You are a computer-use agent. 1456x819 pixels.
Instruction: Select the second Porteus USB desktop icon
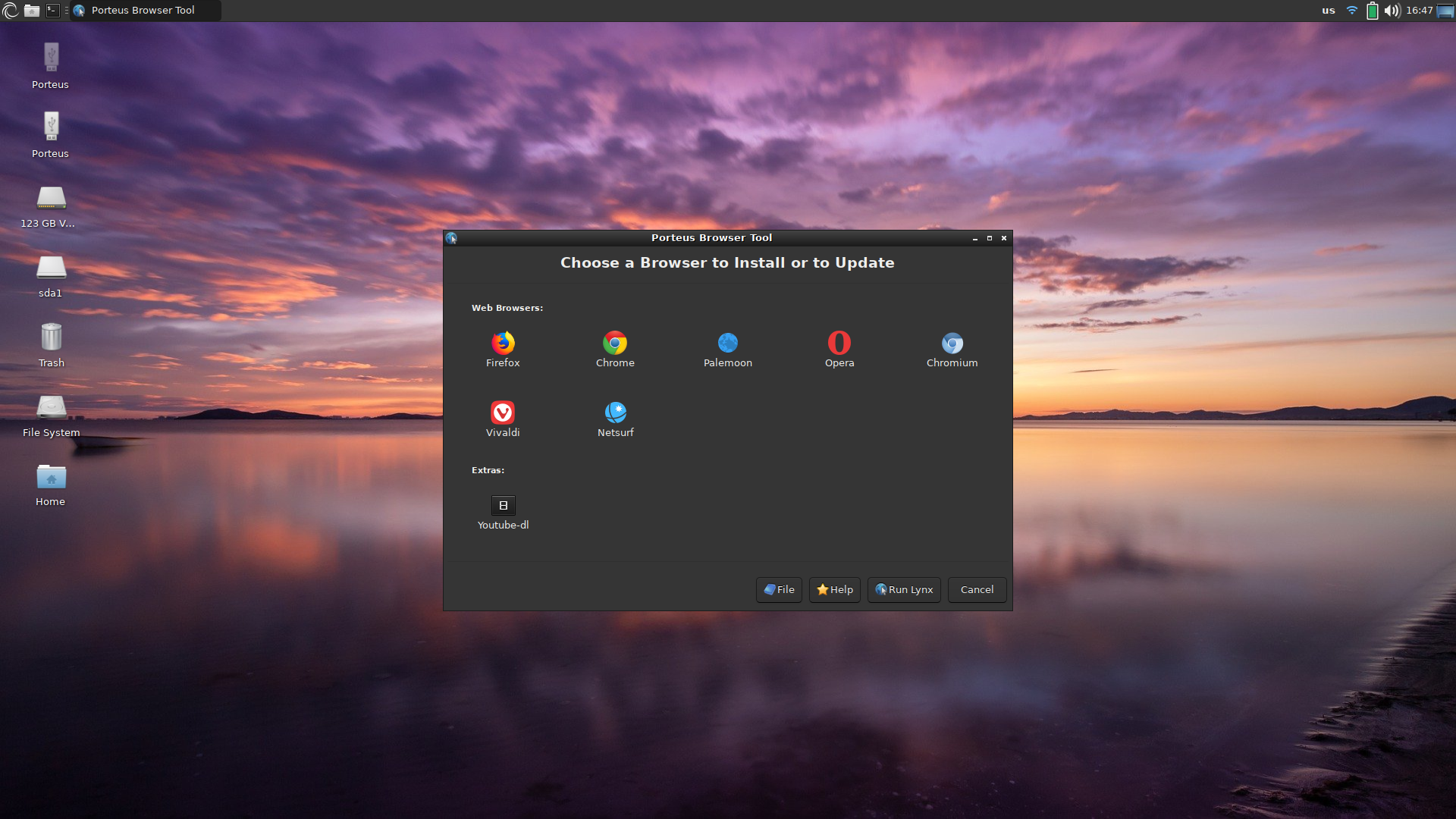tap(51, 136)
